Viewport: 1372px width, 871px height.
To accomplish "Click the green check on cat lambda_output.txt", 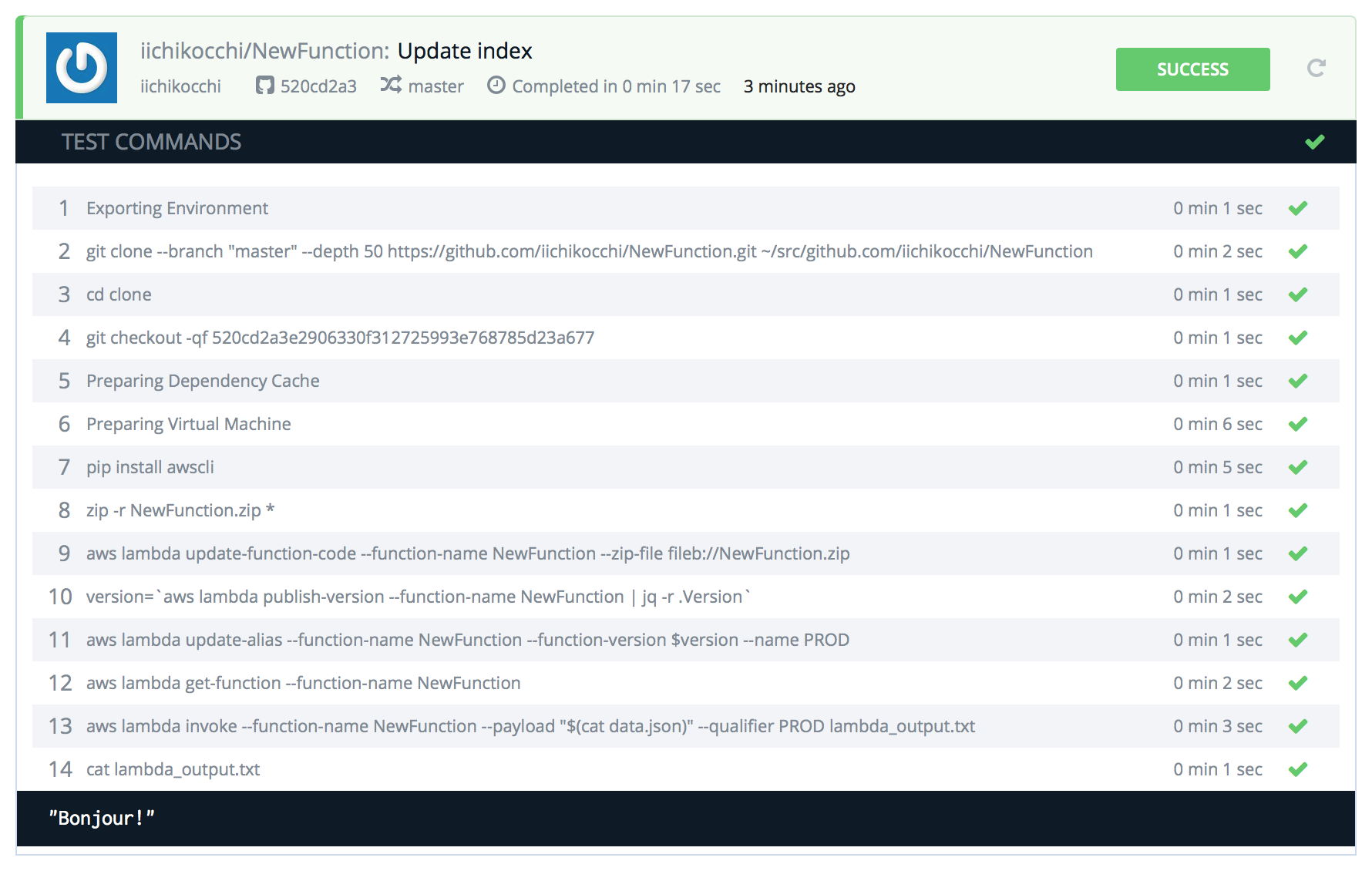I will click(1298, 768).
